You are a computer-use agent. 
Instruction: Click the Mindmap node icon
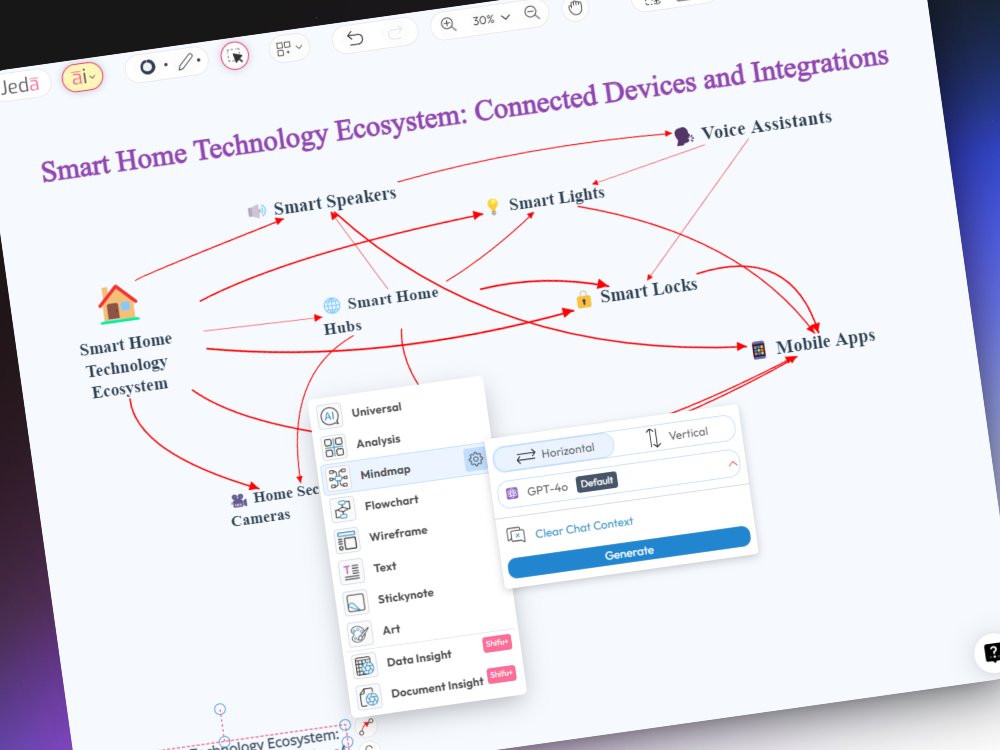[x=338, y=478]
